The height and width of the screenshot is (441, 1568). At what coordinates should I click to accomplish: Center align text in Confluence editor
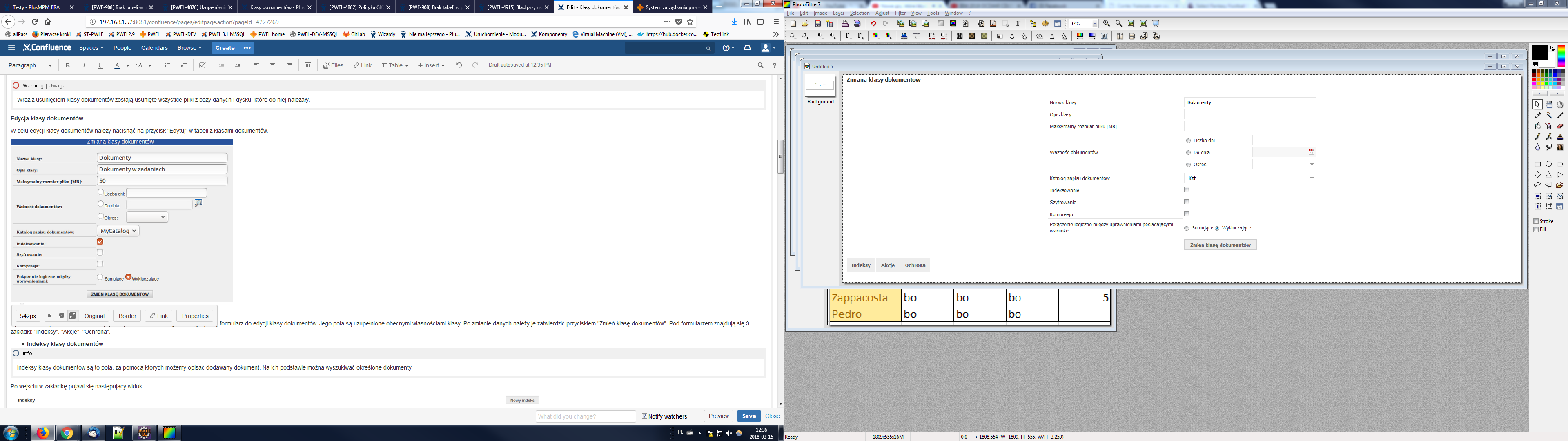tap(273, 65)
